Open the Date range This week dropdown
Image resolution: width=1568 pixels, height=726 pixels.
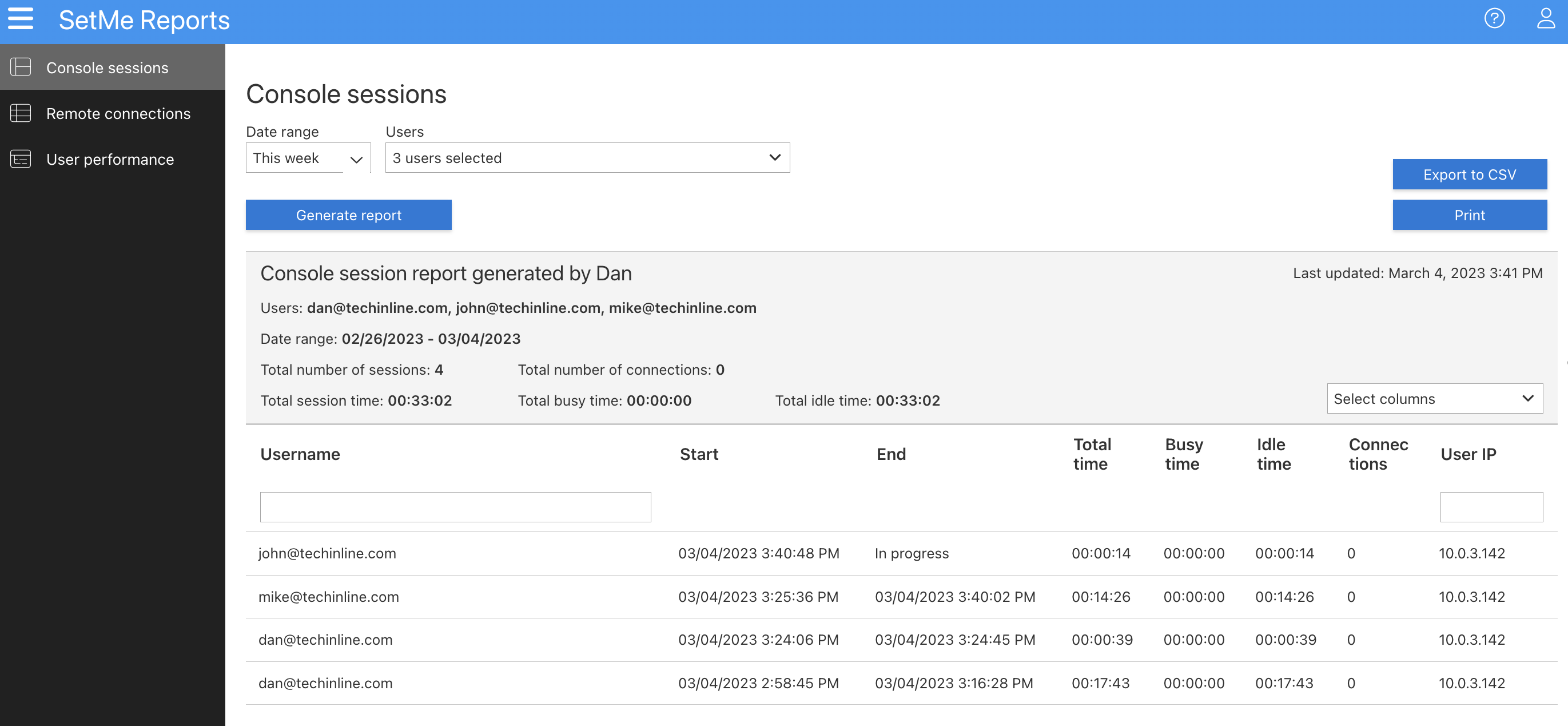point(308,158)
